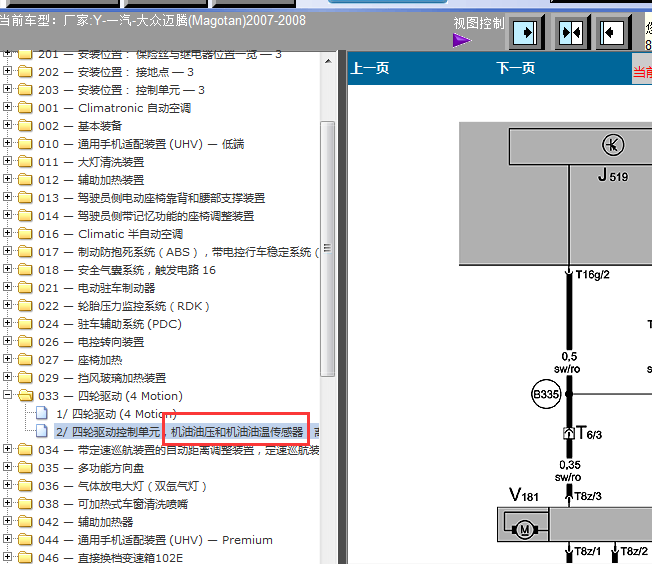Select 038 可加热式车窗清洗喷嘴
The width and height of the screenshot is (652, 564).
pyautogui.click(x=113, y=504)
